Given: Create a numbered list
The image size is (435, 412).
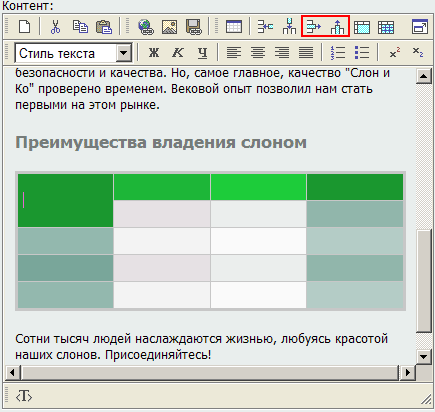Looking at the screenshot, I should click(x=338, y=53).
